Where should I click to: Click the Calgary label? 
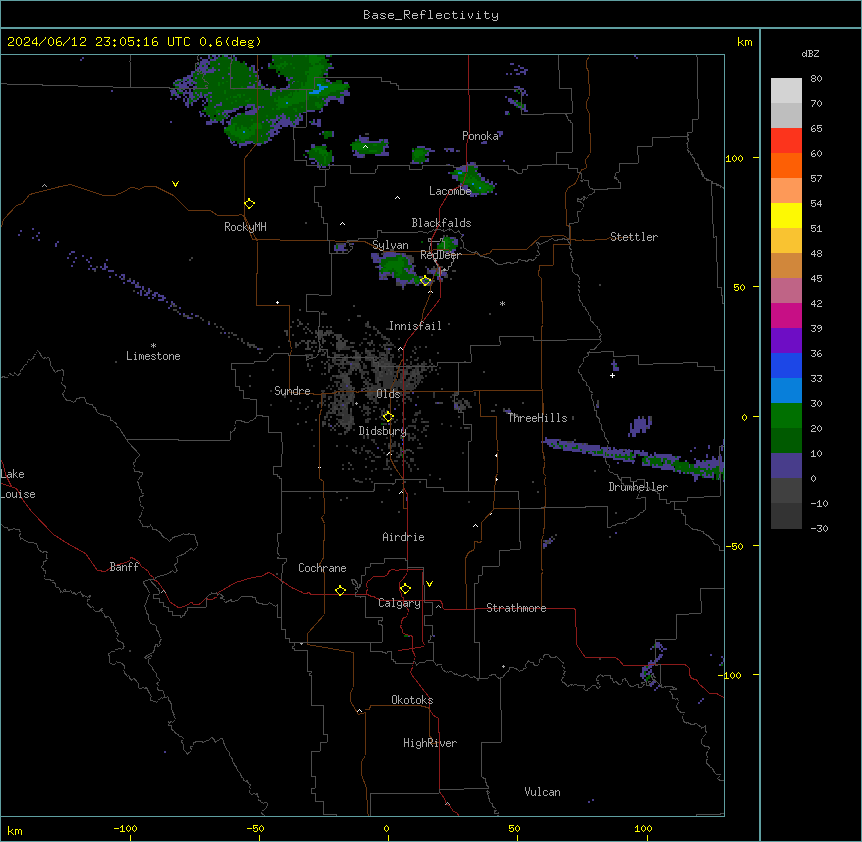(x=400, y=603)
